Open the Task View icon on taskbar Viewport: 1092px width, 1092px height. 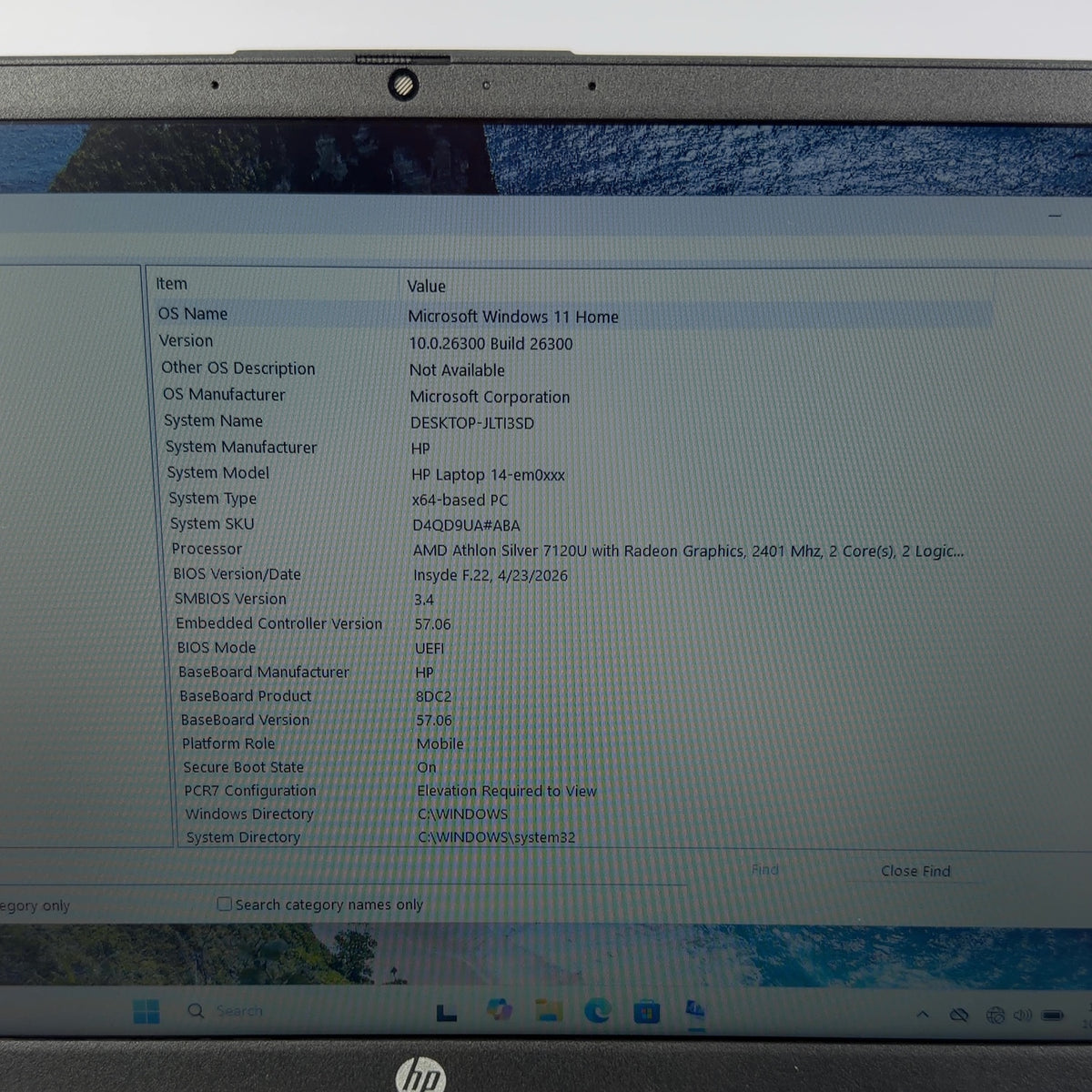[446, 1012]
